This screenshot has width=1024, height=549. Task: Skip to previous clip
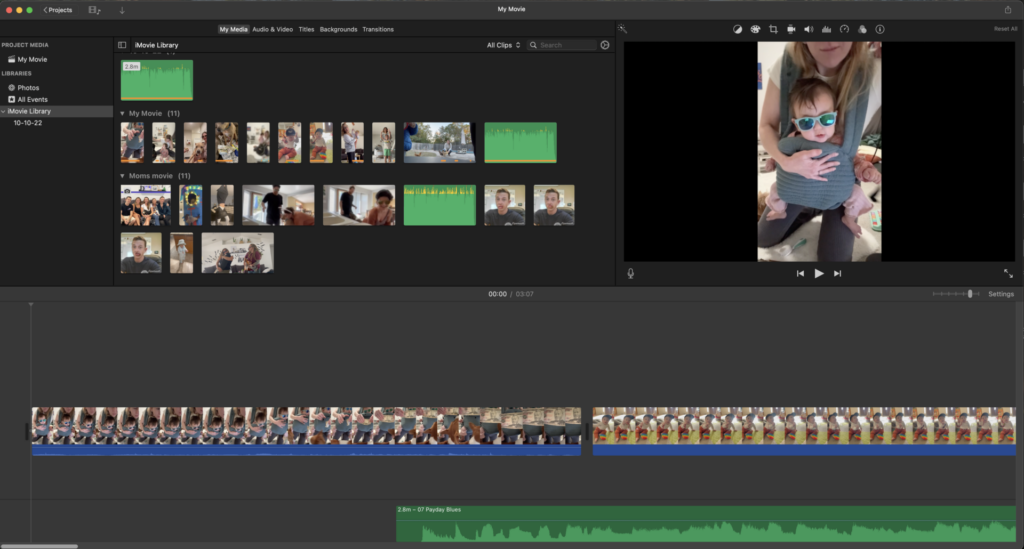coord(800,274)
